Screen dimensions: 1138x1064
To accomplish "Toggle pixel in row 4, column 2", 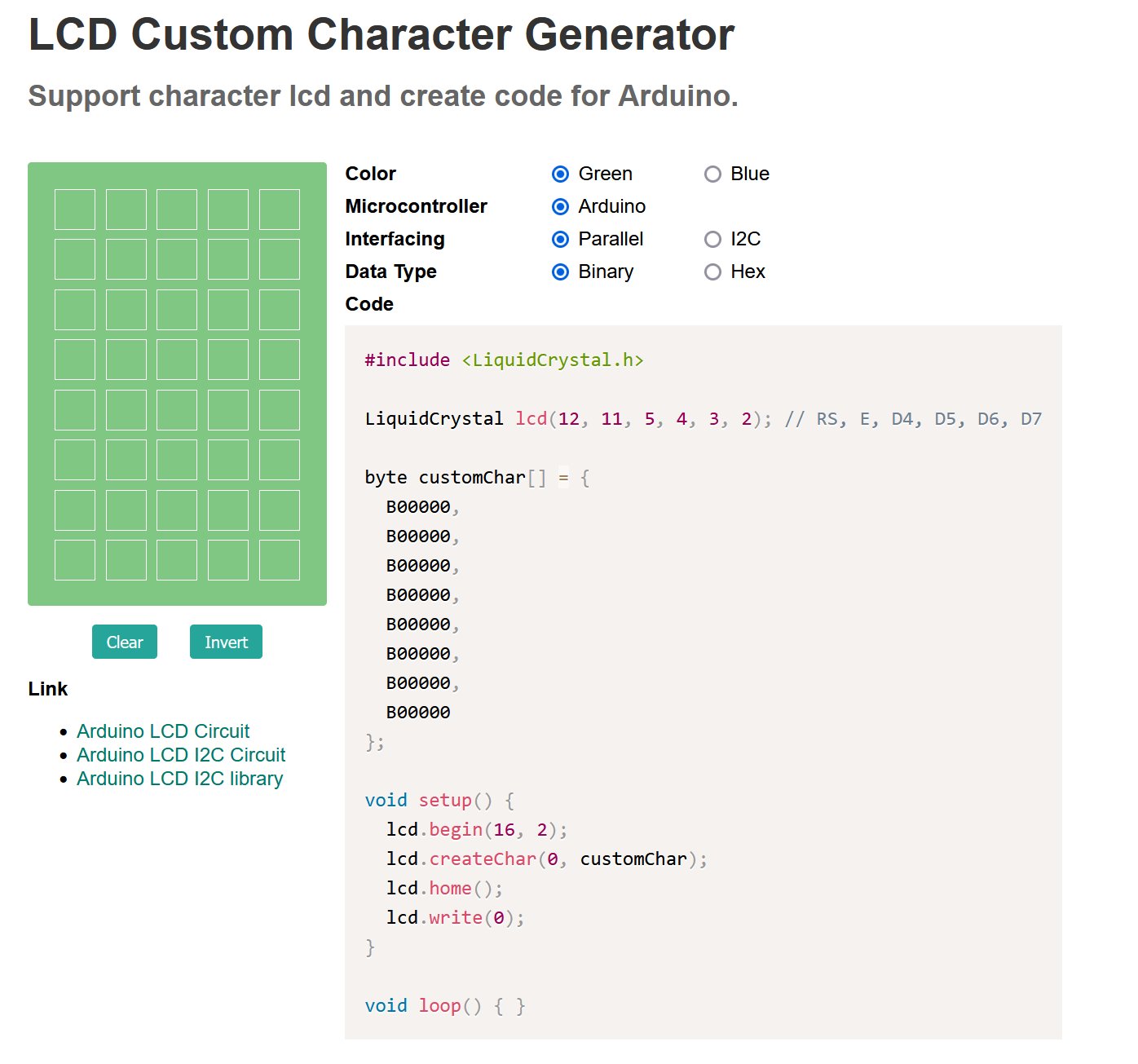I will pyautogui.click(x=126, y=360).
